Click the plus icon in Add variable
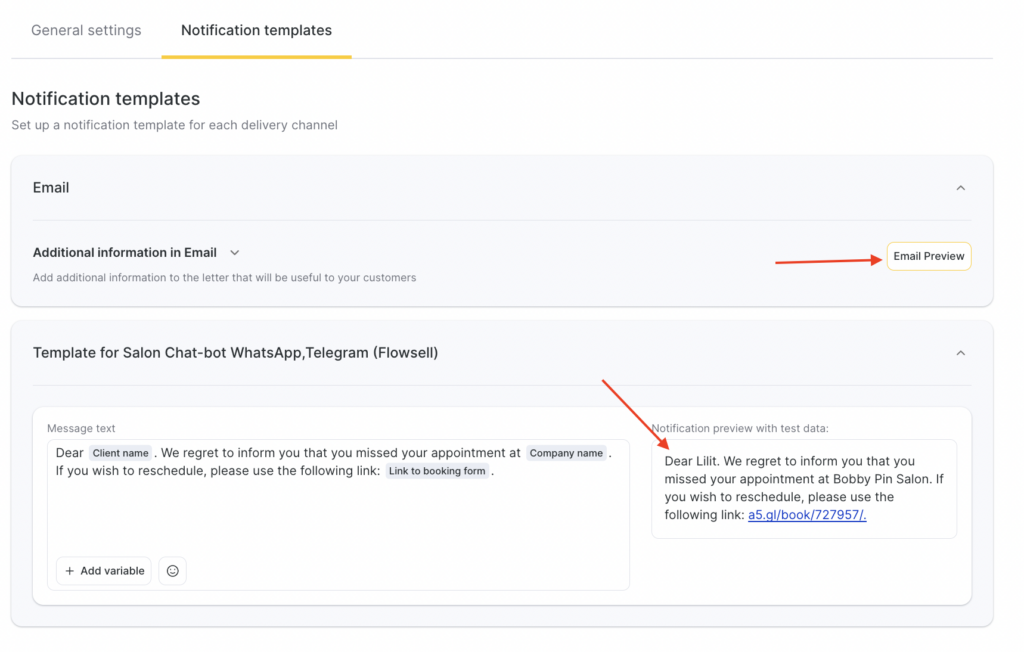Screen dimensions: 1024x652 [x=70, y=571]
